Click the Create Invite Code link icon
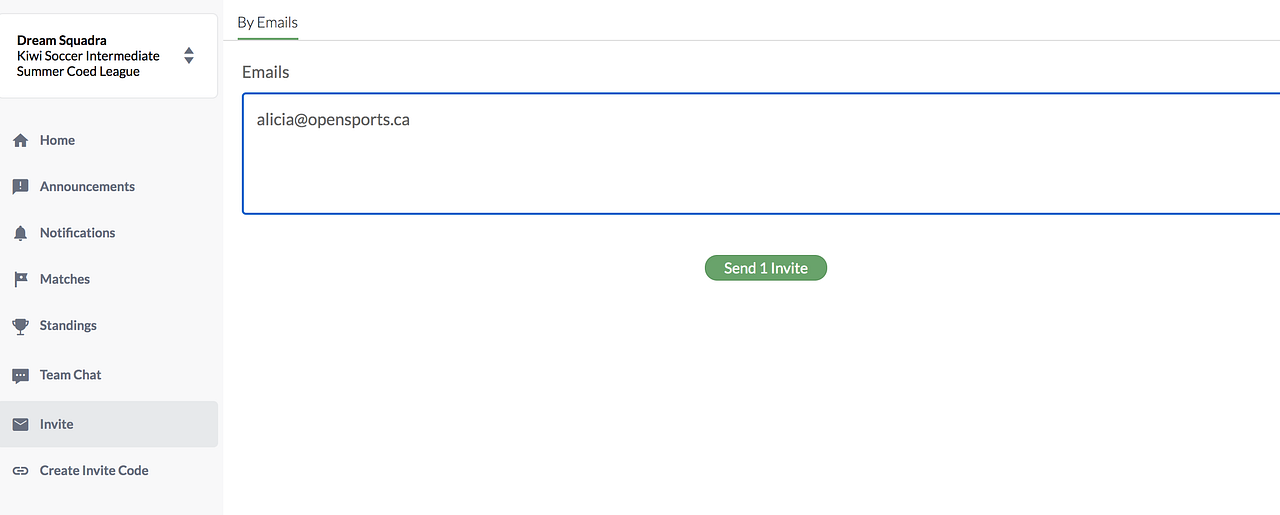The image size is (1280, 515). click(x=20, y=471)
